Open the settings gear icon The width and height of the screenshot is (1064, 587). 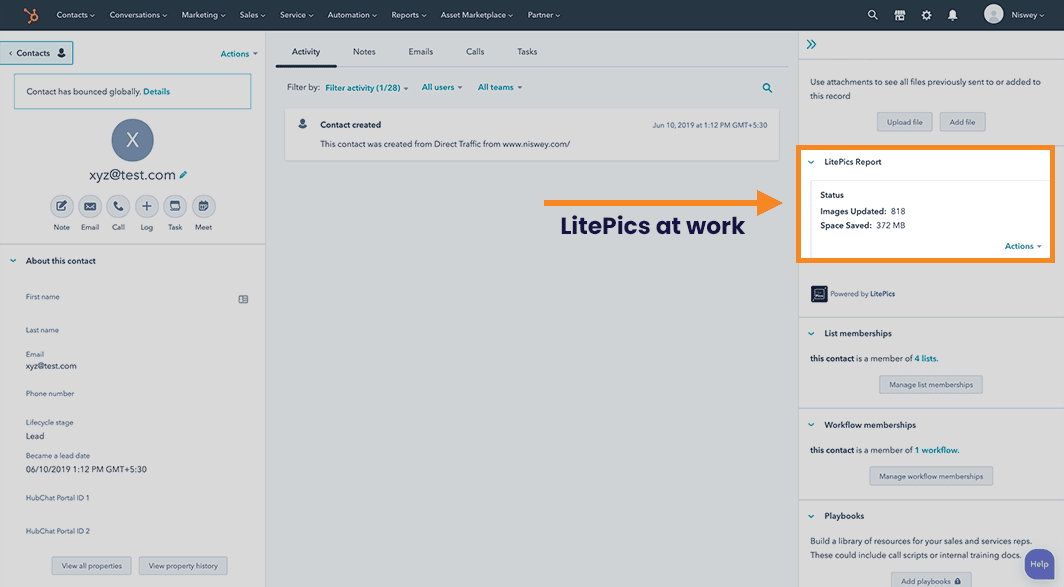(x=926, y=15)
